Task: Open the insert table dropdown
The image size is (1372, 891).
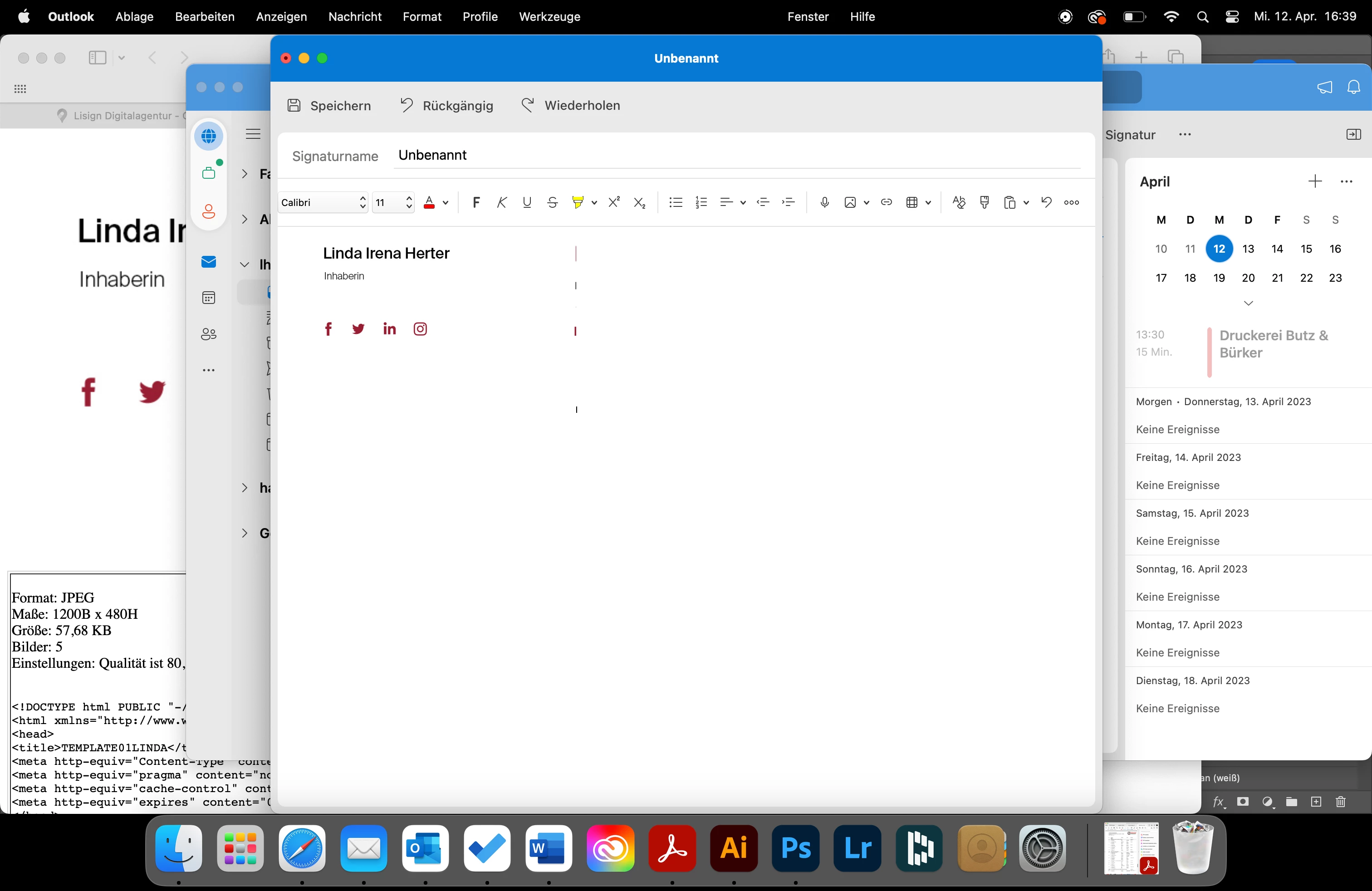Action: click(x=928, y=202)
